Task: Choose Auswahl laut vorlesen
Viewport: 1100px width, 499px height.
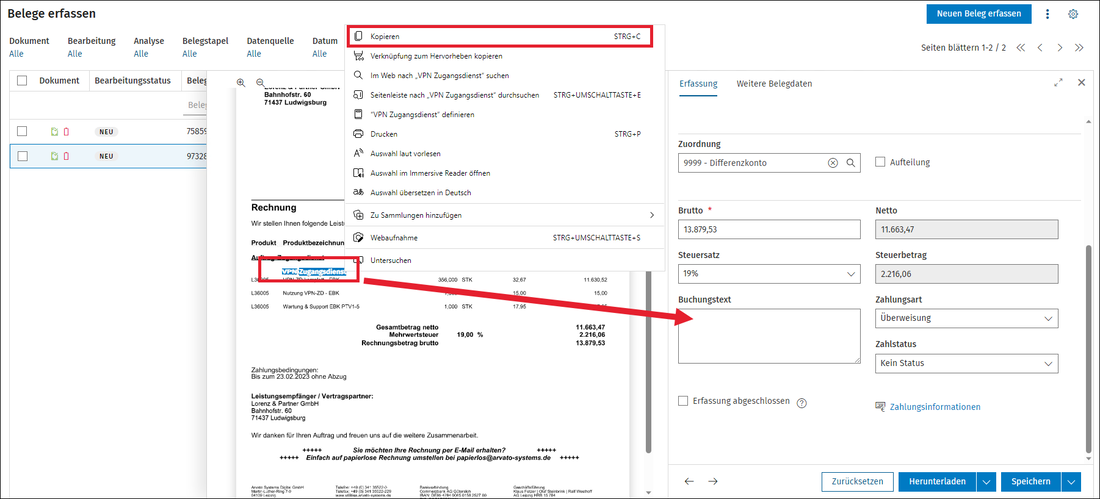Action: 505,153
